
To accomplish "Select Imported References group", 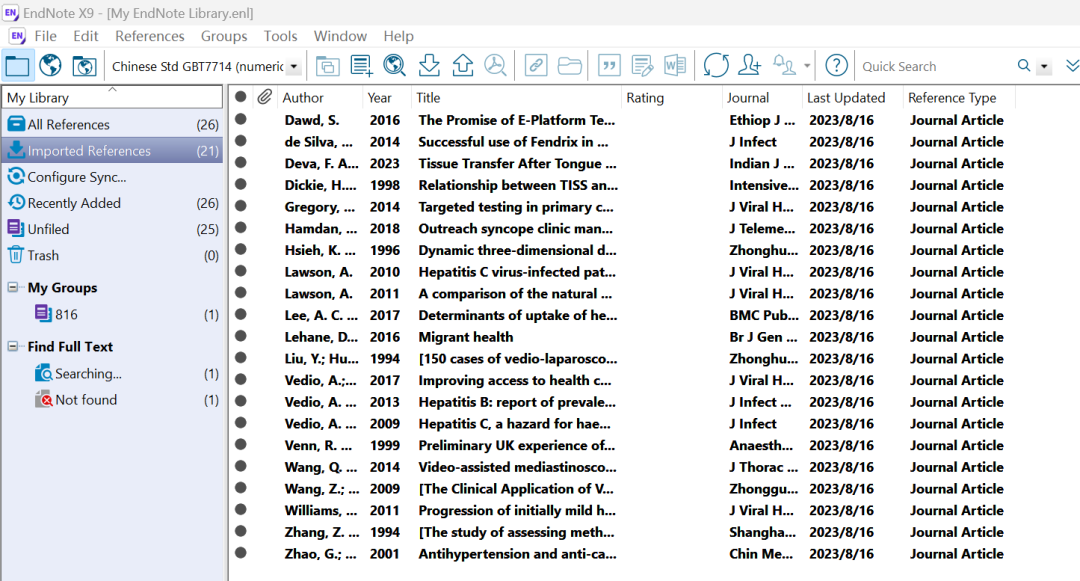I will (112, 150).
